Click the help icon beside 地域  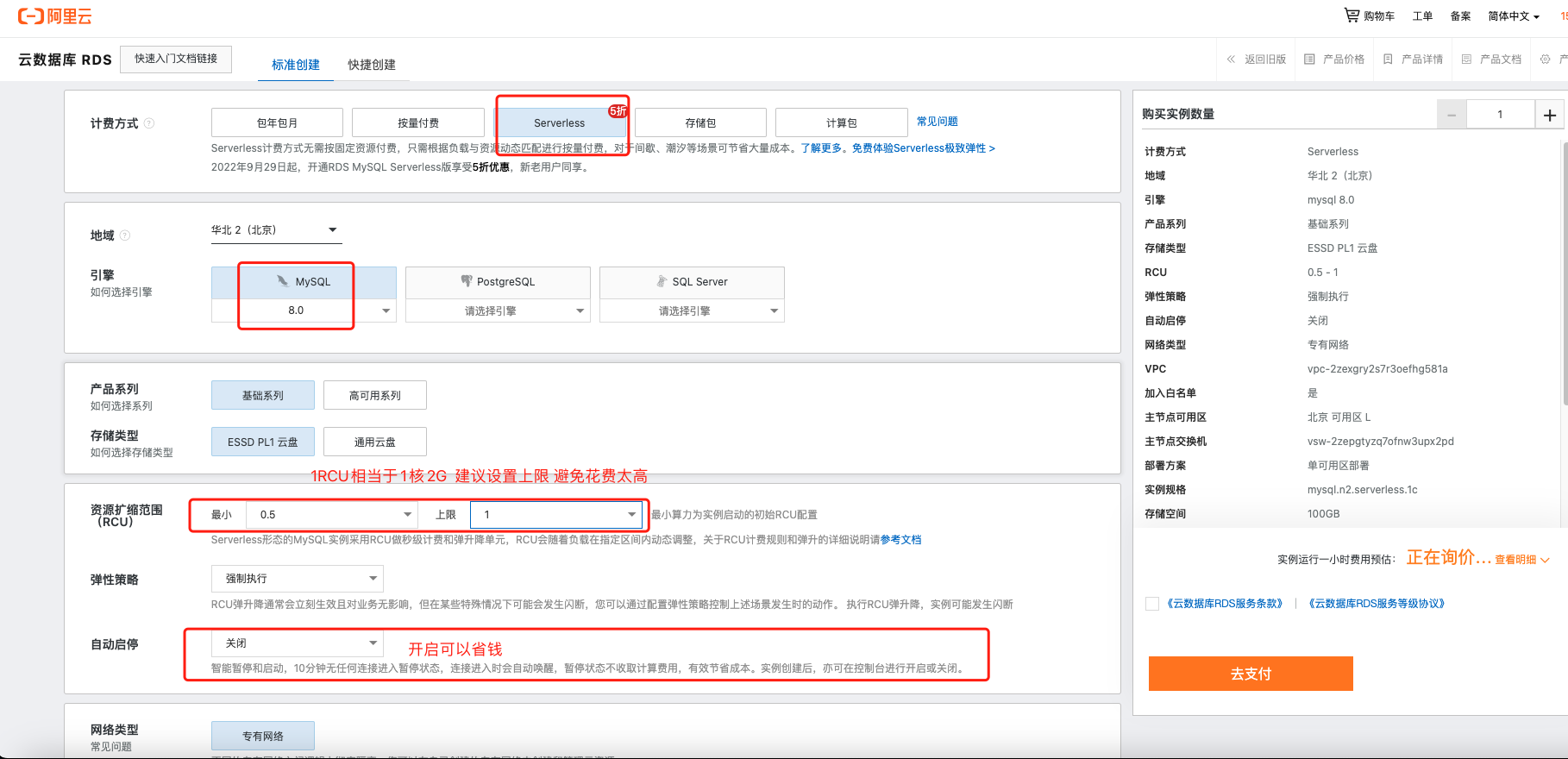125,235
